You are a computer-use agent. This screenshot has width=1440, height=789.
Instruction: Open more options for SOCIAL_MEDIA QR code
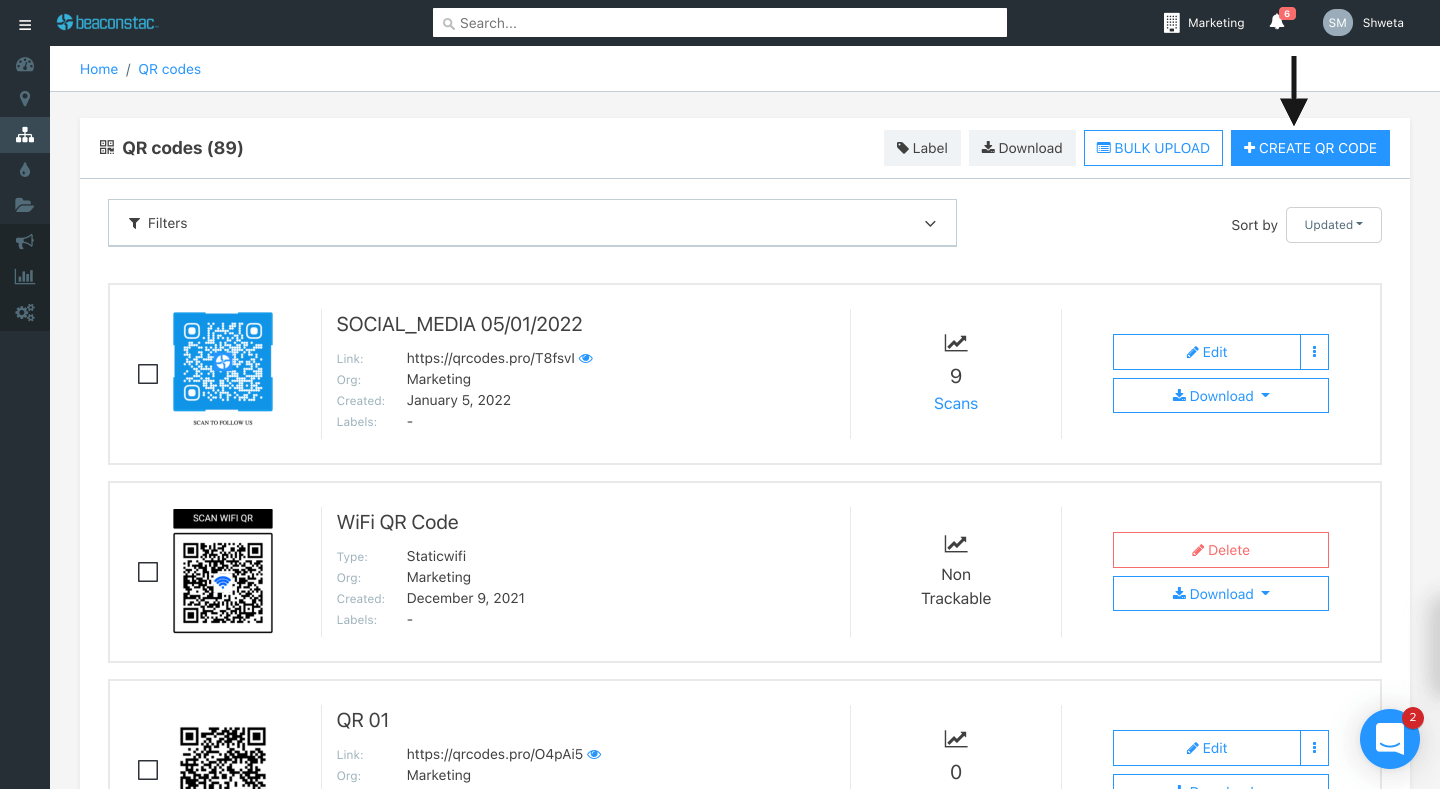pyautogui.click(x=1314, y=352)
